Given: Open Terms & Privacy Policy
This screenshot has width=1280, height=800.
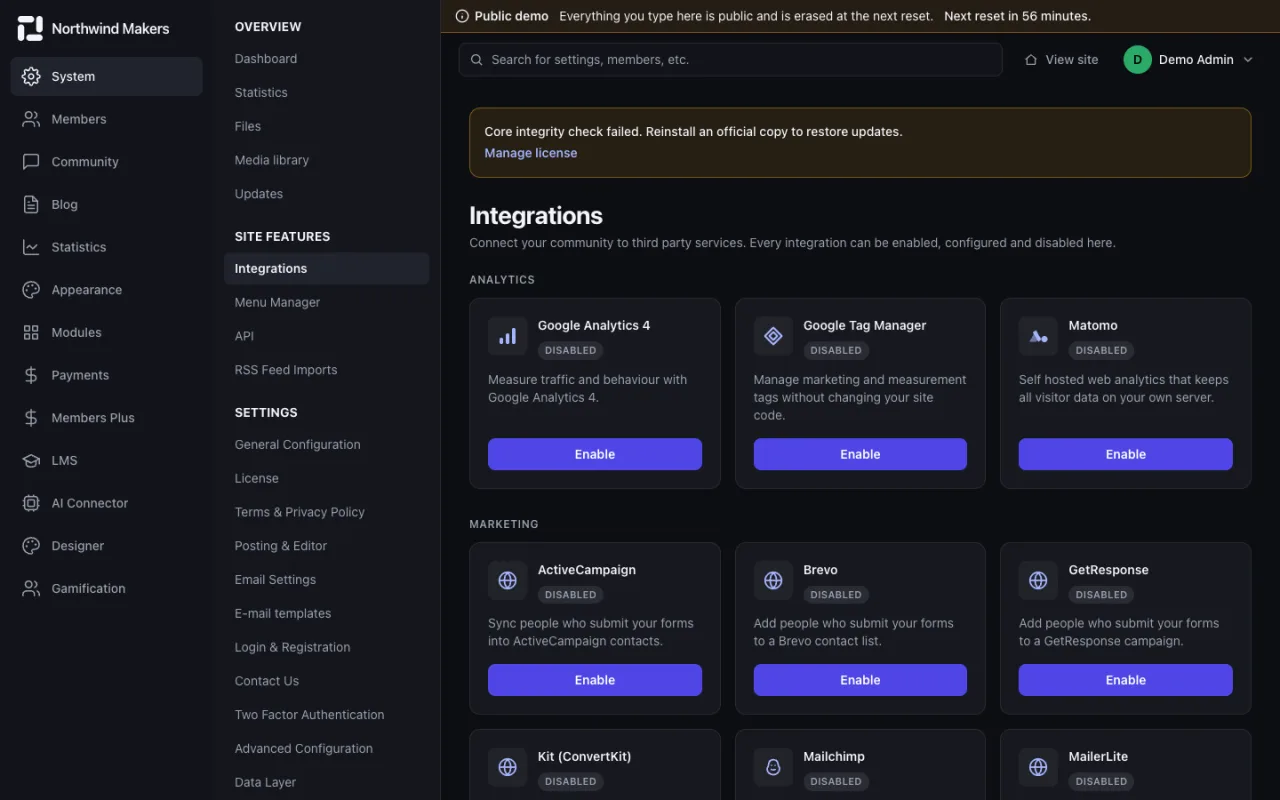Looking at the screenshot, I should coord(300,512).
